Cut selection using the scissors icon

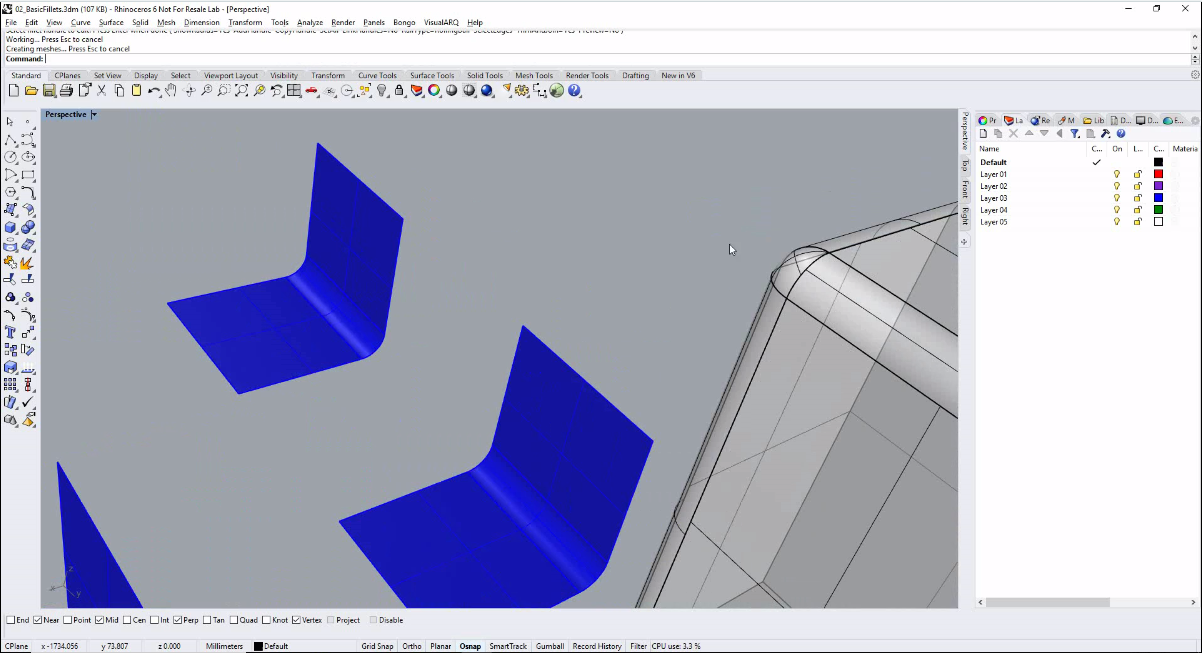pos(101,90)
